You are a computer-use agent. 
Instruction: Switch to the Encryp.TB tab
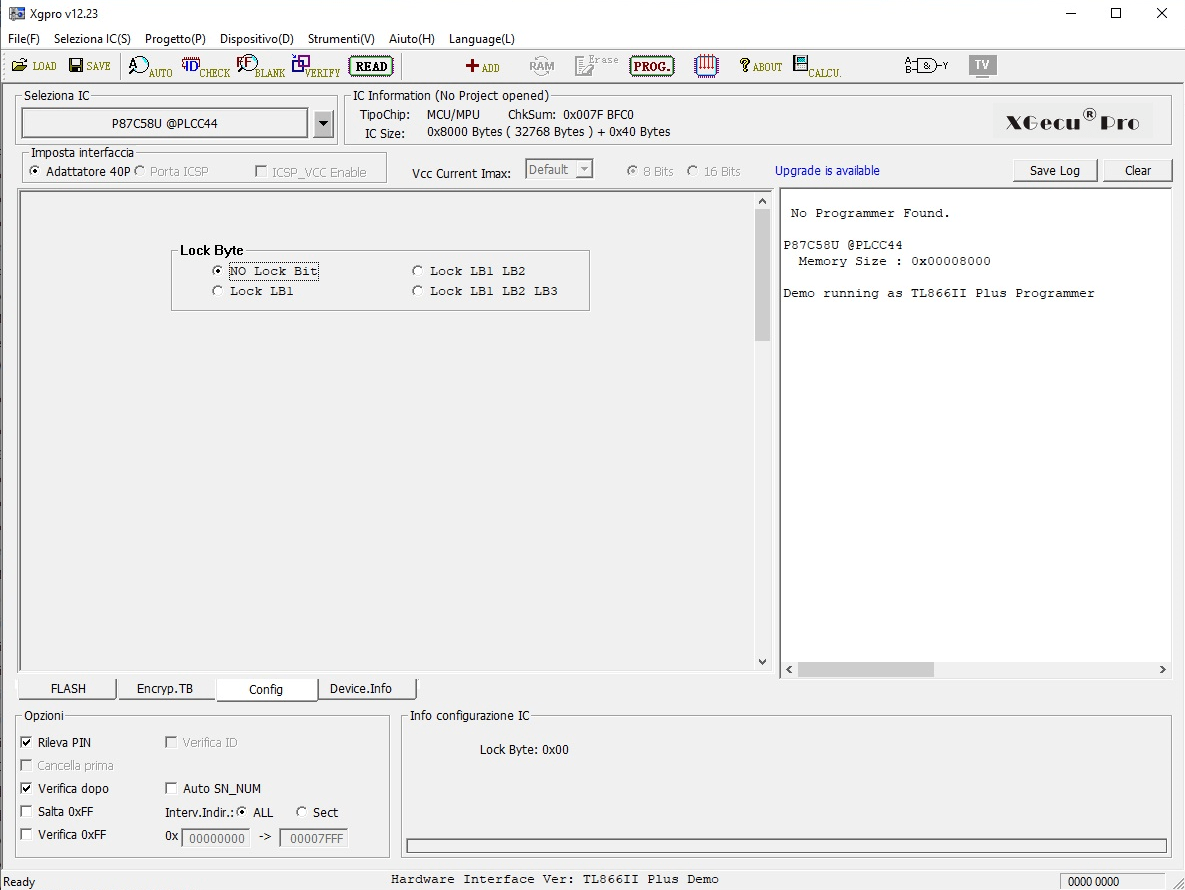[x=165, y=689]
